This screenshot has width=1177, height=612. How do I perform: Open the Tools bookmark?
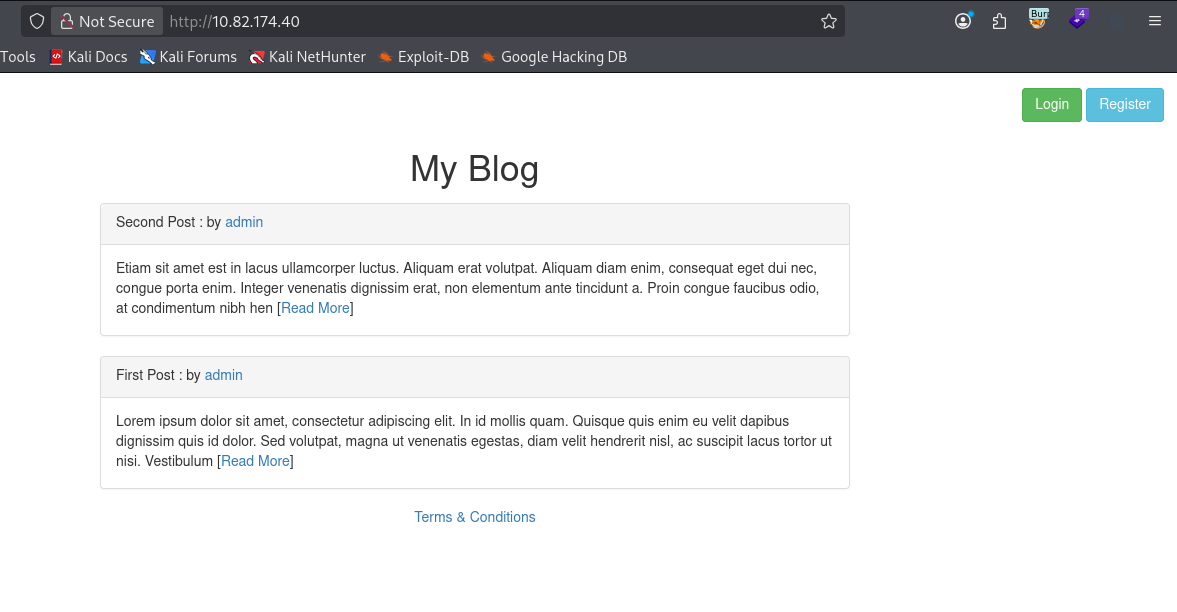18,57
